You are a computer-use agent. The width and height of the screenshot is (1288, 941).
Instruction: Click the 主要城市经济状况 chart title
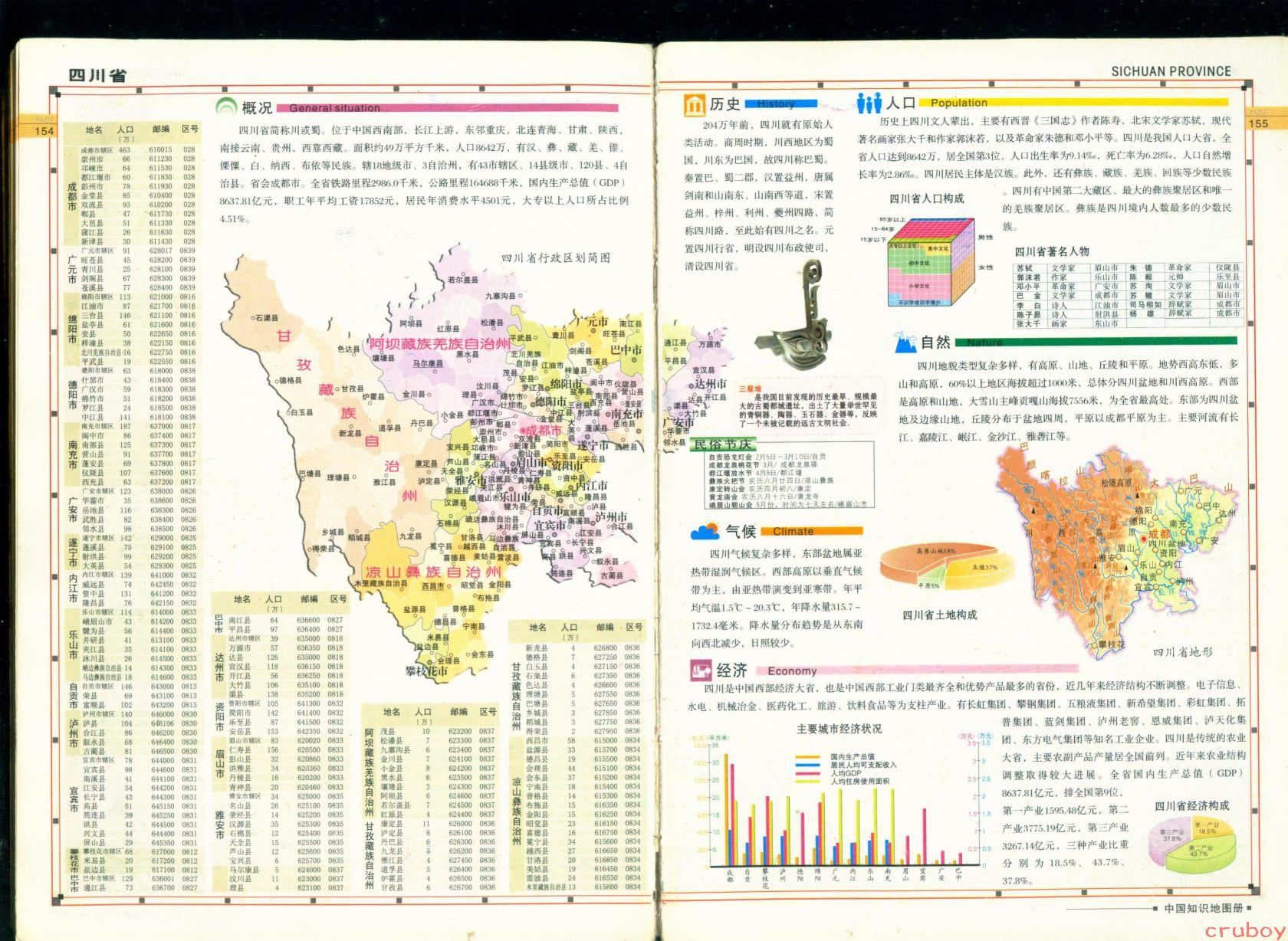click(839, 729)
